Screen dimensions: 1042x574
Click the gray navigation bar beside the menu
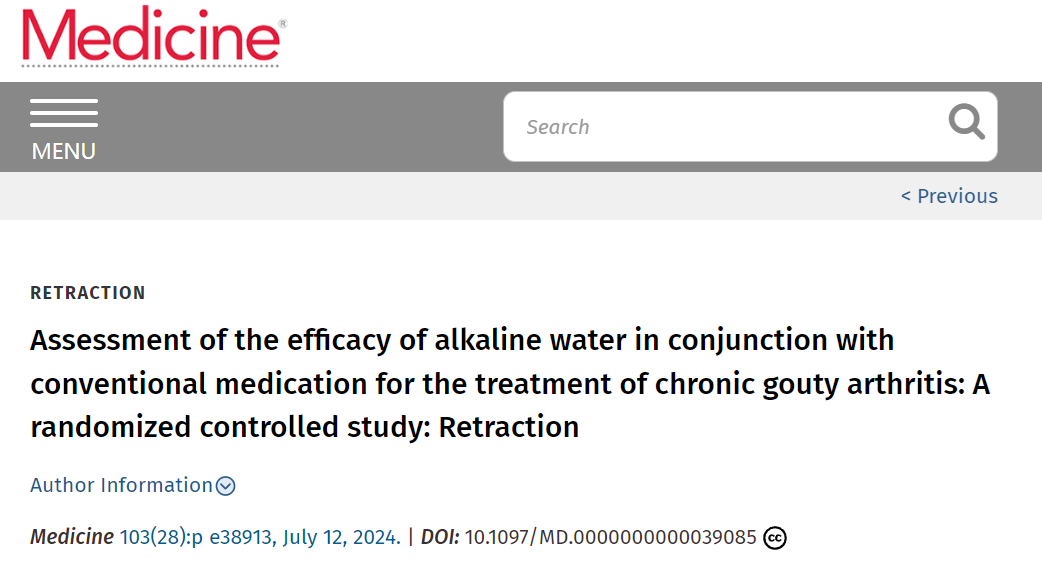[299, 127]
